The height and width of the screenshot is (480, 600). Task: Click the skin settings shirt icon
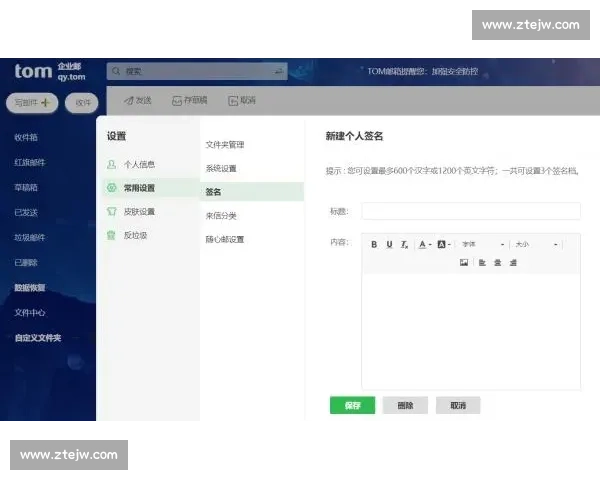(x=111, y=212)
